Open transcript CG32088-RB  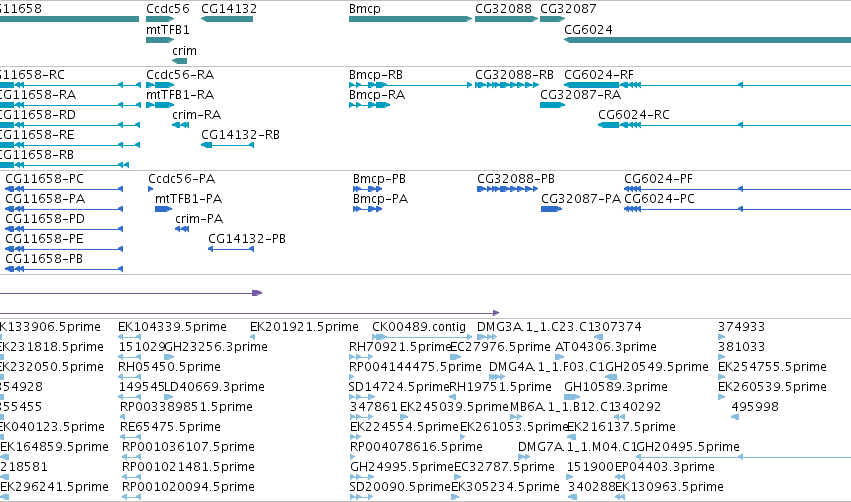(x=515, y=75)
